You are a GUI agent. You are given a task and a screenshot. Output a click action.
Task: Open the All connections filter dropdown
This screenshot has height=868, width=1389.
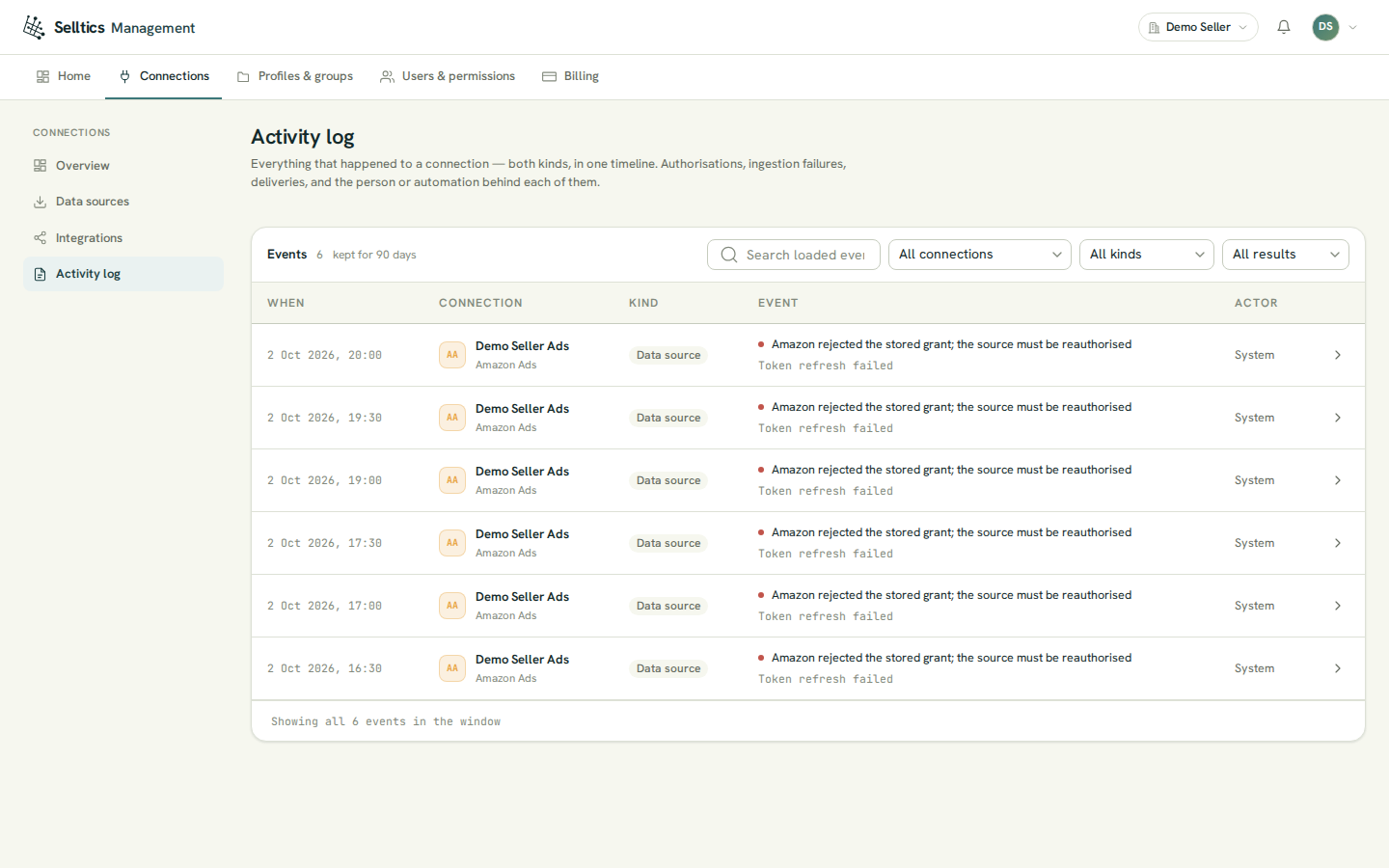point(980,255)
